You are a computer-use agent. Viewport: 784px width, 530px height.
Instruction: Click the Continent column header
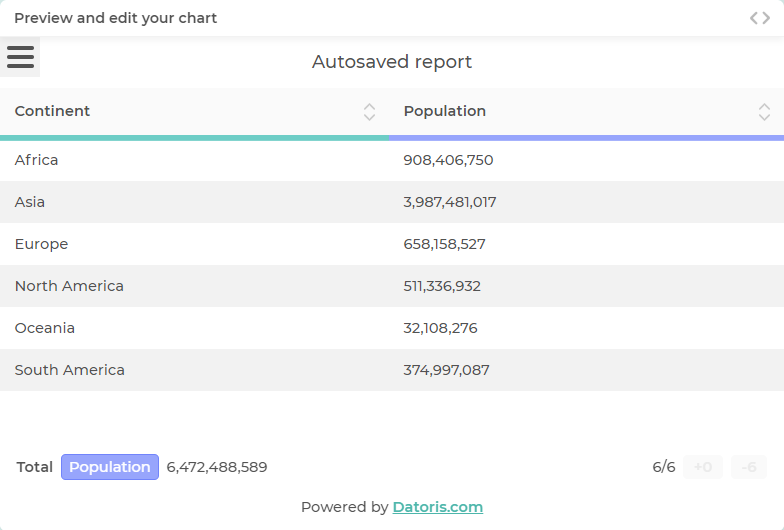53,111
